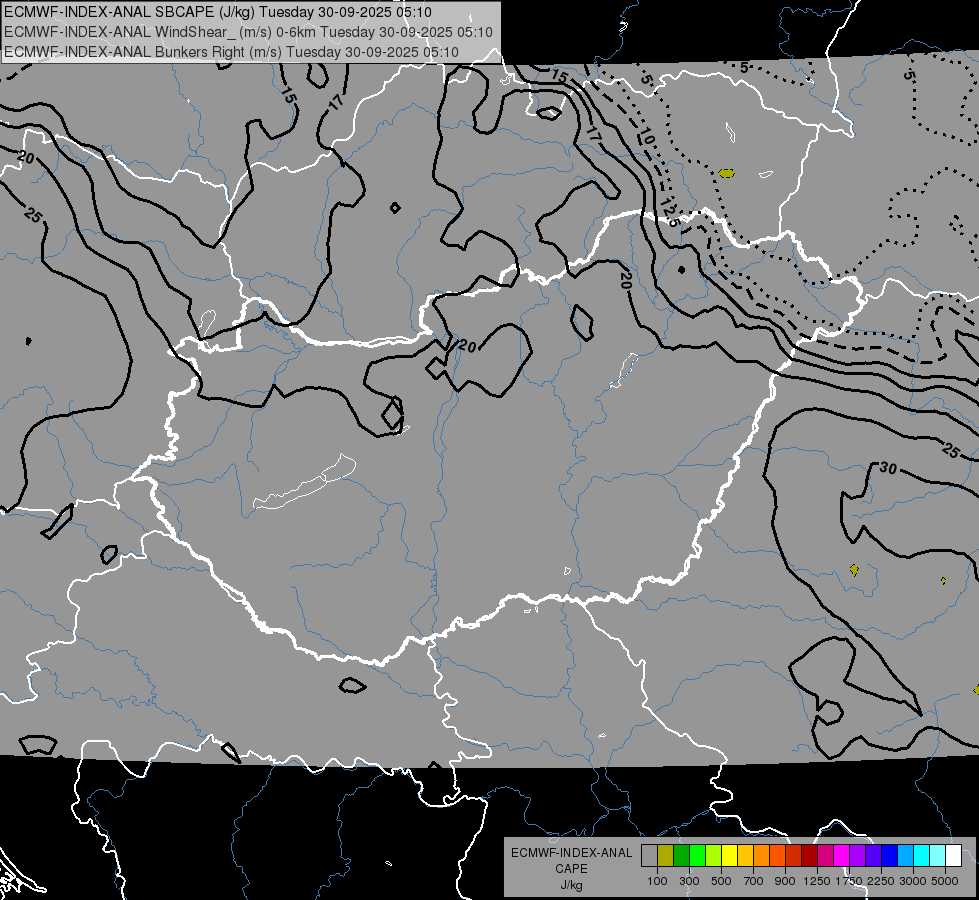Click the WindShear 0-6km title line
Image resolution: width=979 pixels, height=900 pixels.
pos(248,32)
